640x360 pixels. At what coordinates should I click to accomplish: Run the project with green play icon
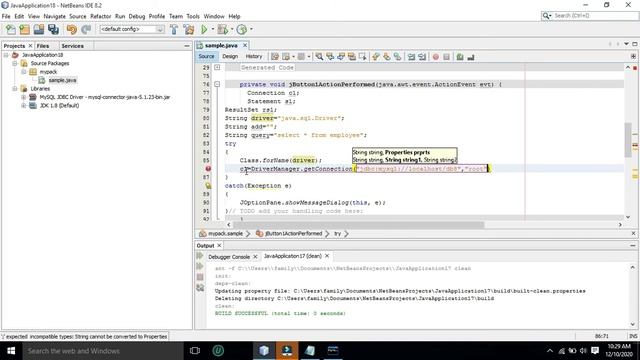204,29
